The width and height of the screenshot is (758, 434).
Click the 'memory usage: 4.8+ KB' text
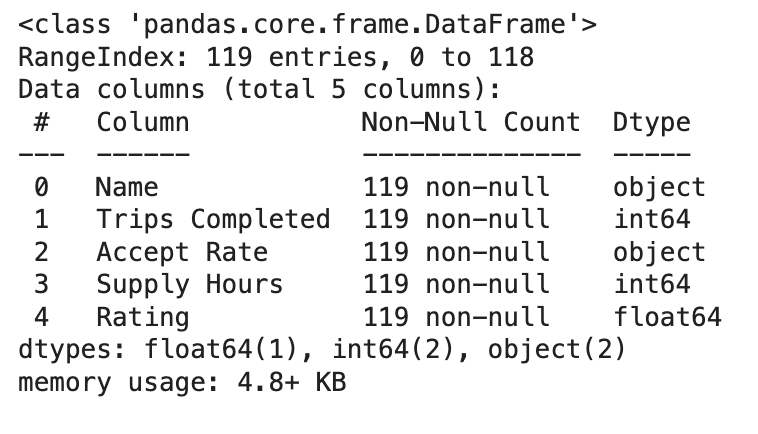tap(182, 382)
